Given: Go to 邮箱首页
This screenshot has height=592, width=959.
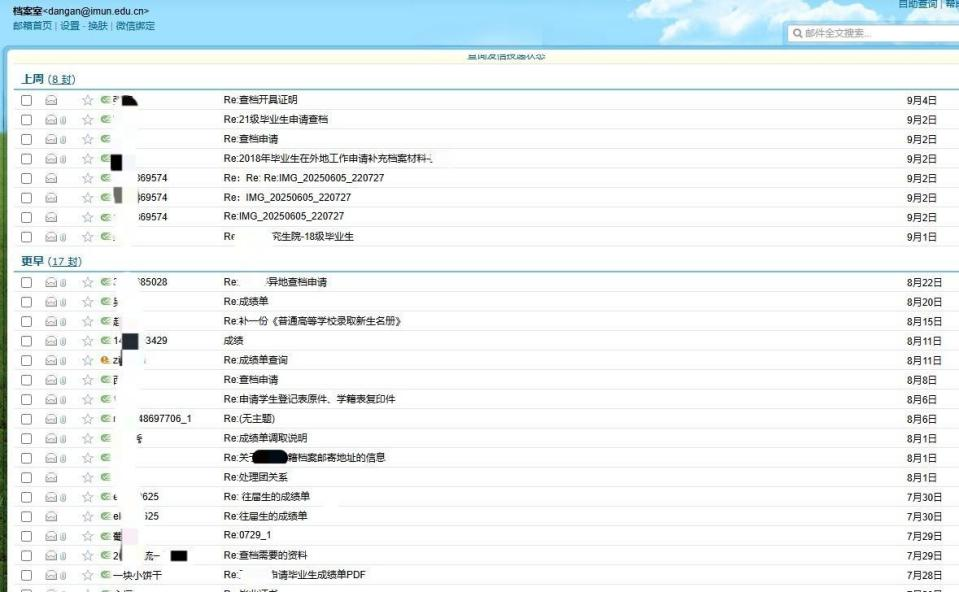Looking at the screenshot, I should click(32, 26).
